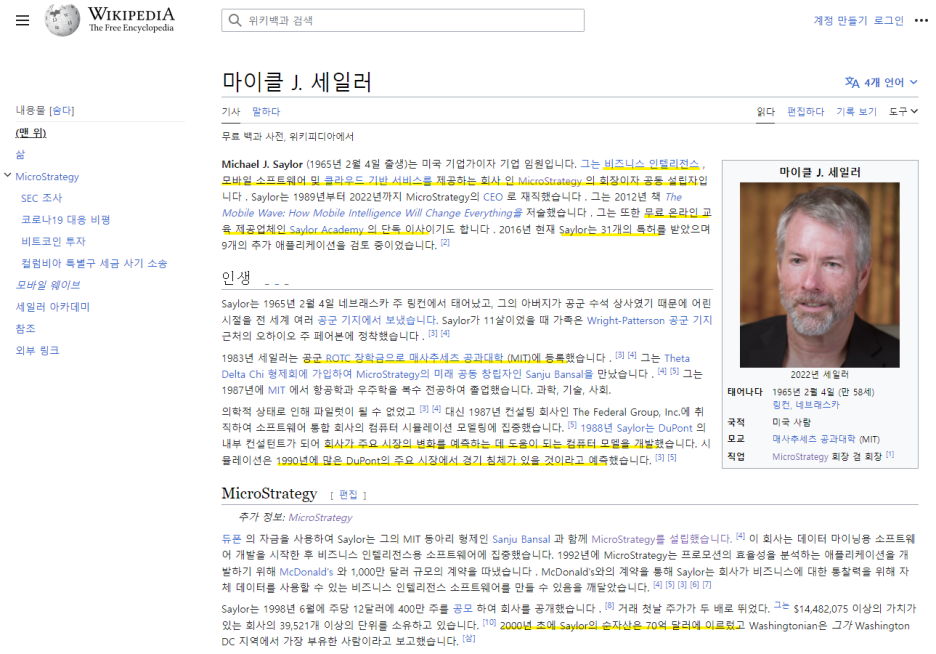
Task: Go to 비트코인 투자 in contents
Action: pos(53,241)
